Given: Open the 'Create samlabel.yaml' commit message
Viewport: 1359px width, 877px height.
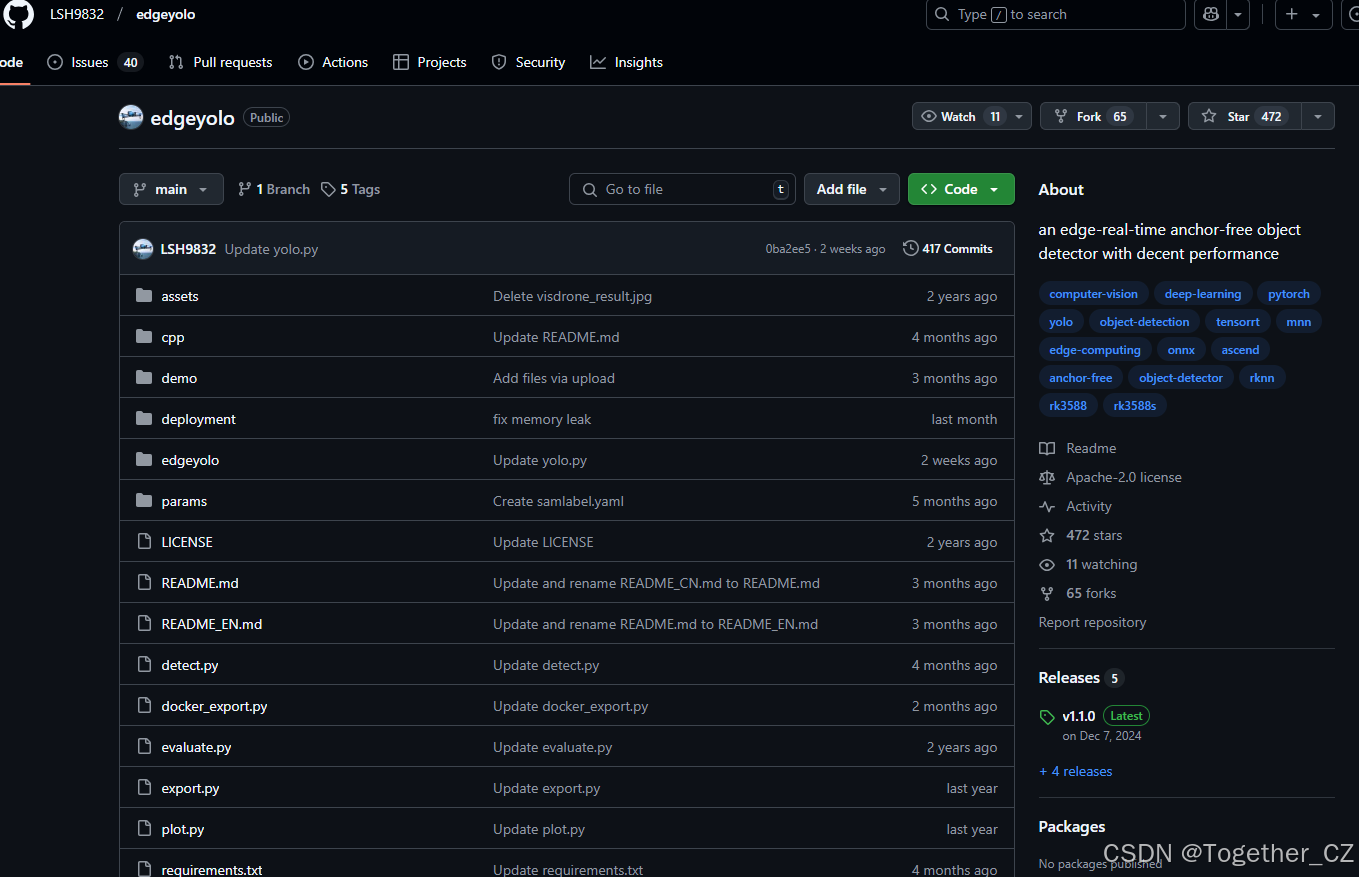Looking at the screenshot, I should 558,501.
